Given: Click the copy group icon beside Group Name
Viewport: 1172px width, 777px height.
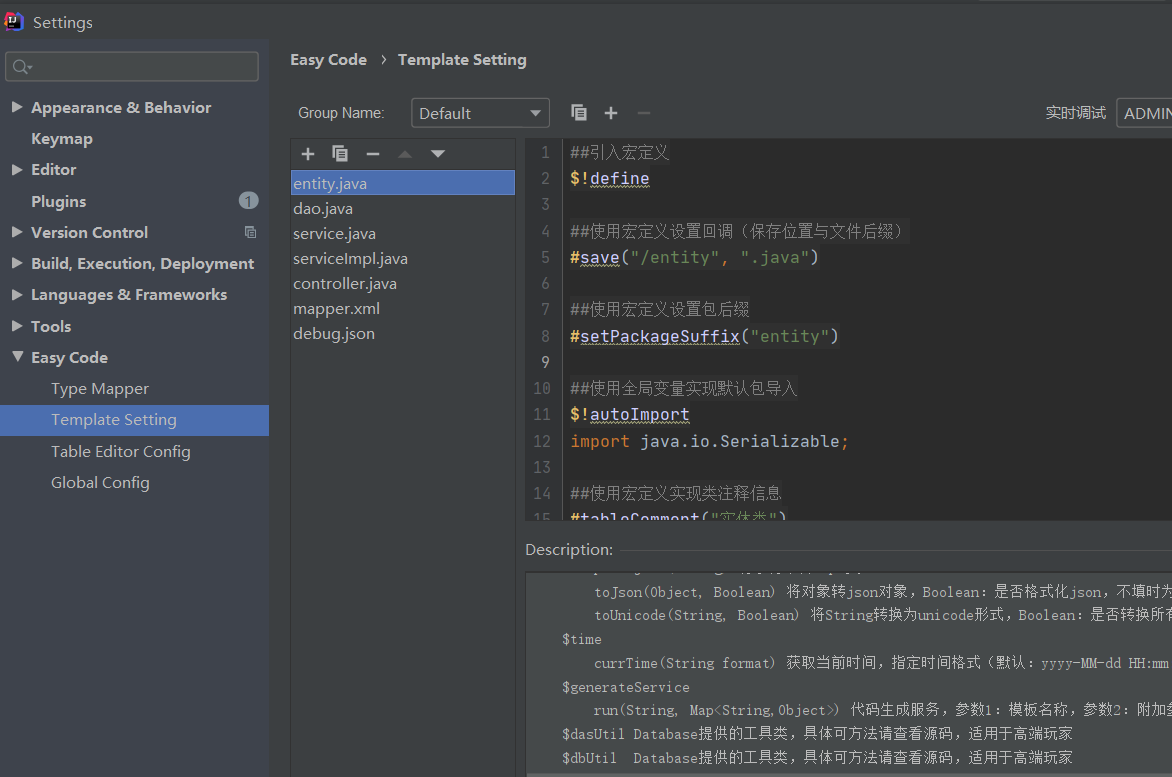Looking at the screenshot, I should (579, 113).
